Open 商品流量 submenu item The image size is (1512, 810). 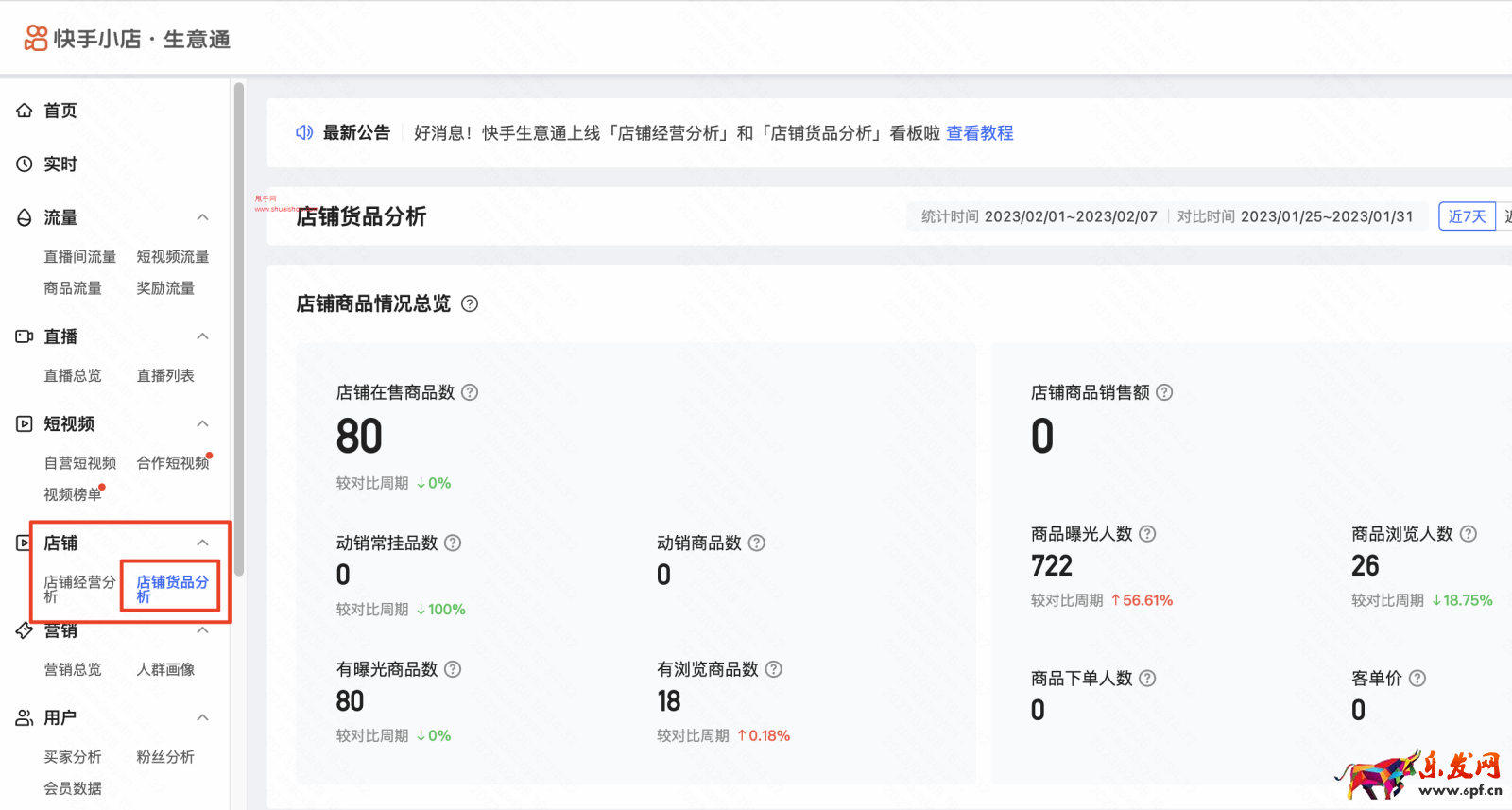[73, 288]
